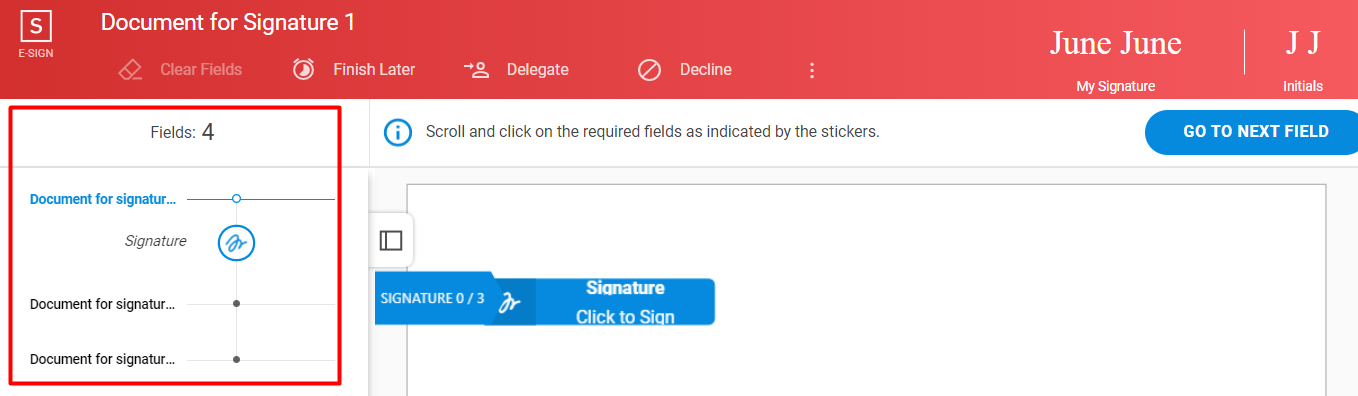Image resolution: width=1358 pixels, height=396 pixels.
Task: Click the pen icon on signature sticker
Action: (x=510, y=302)
